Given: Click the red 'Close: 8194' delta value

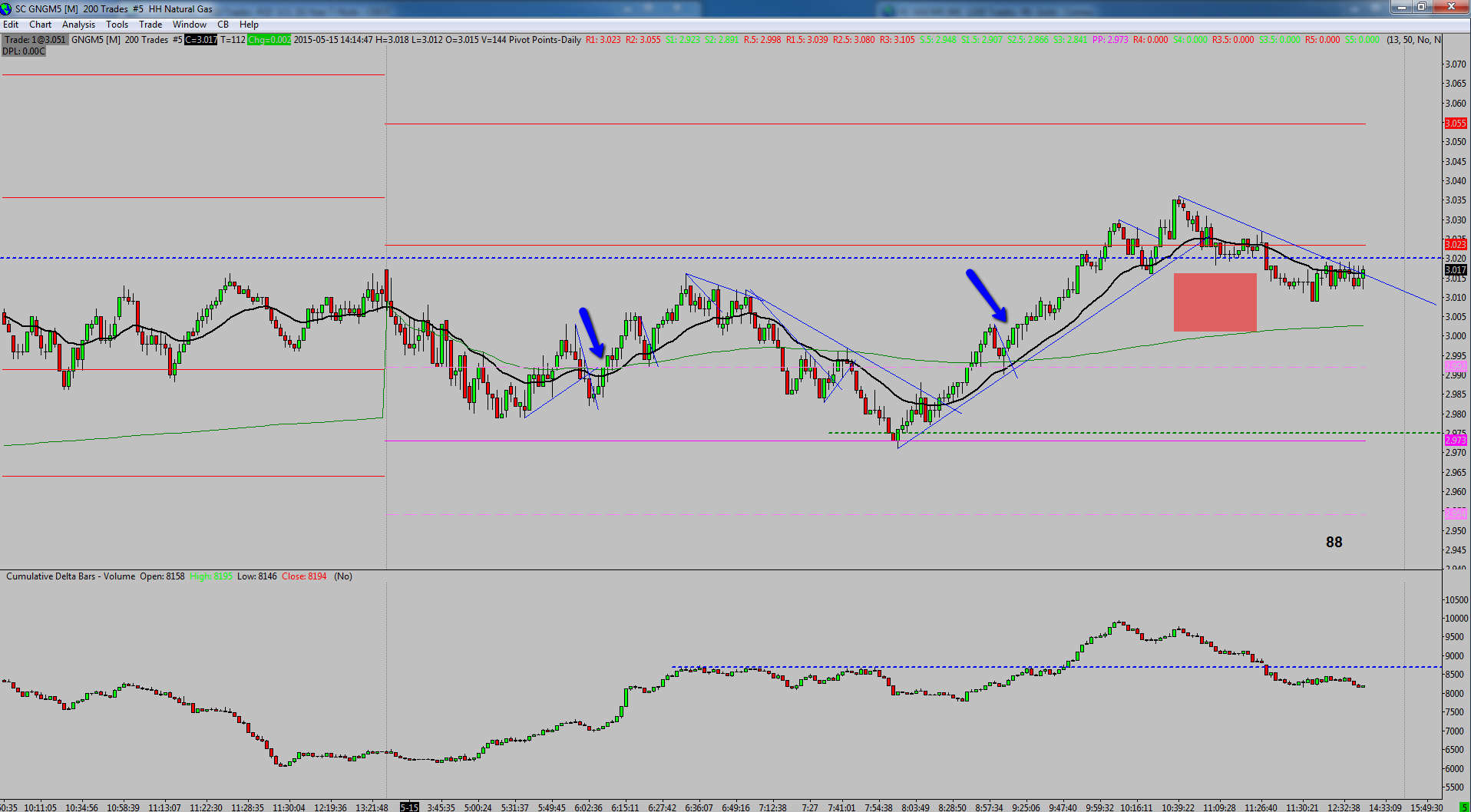Looking at the screenshot, I should click(x=304, y=576).
